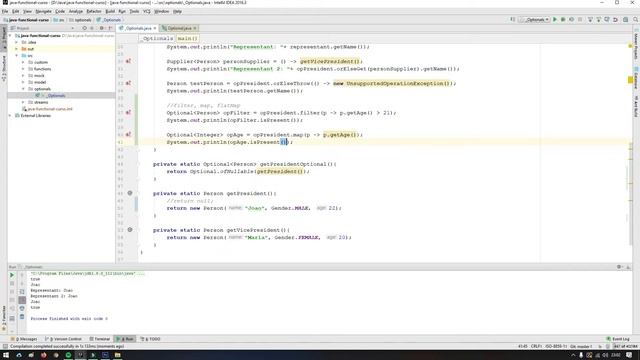Image resolution: width=640 pixels, height=360 pixels.
Task: Open the VCS menu
Action: point(147,11)
